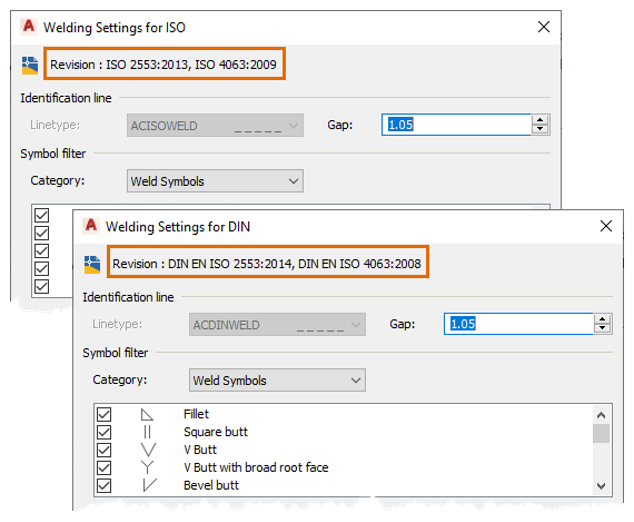The height and width of the screenshot is (522, 634).
Task: Select the Fillet weld symbol icon
Action: [x=148, y=414]
